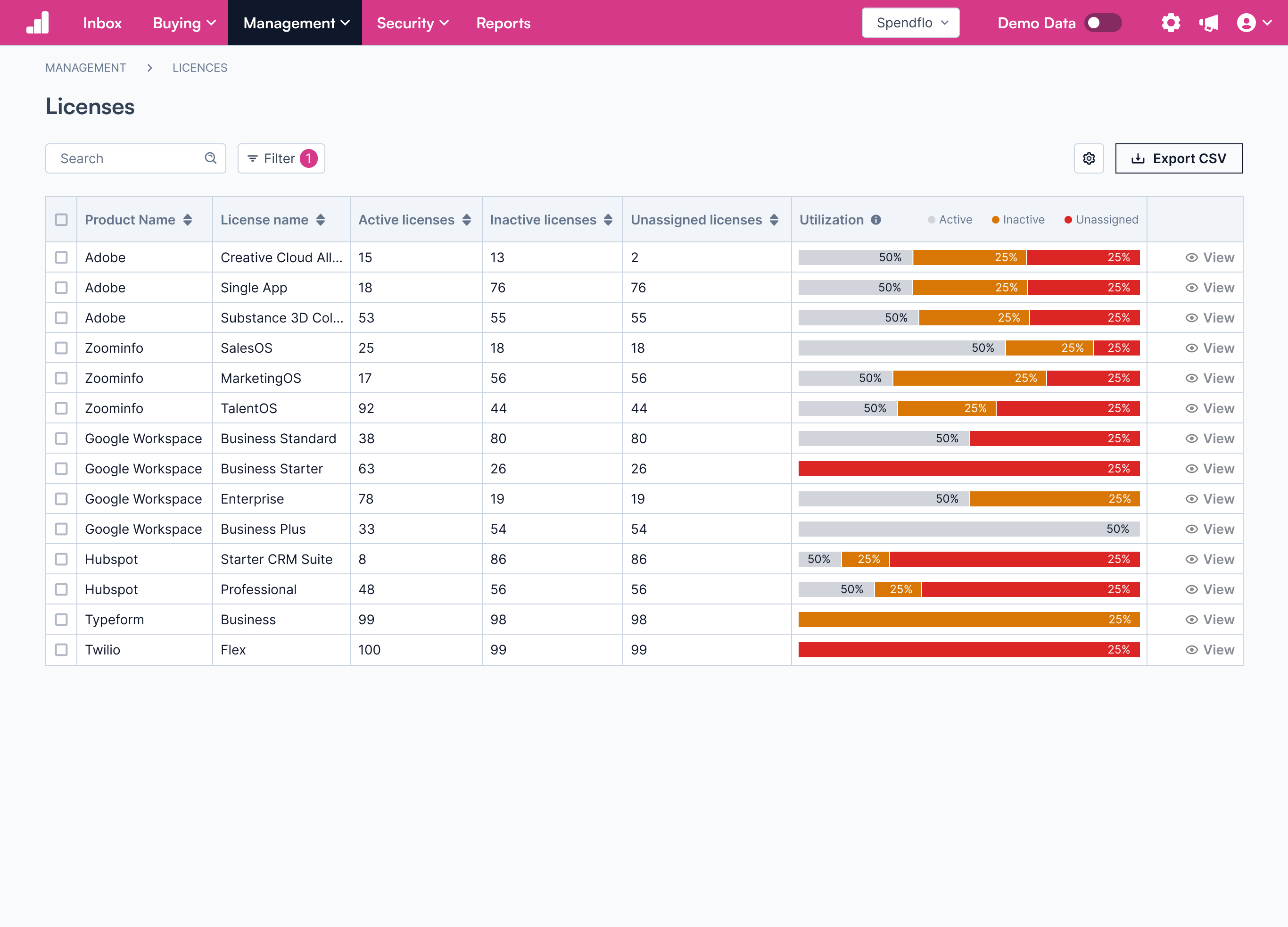This screenshot has width=1288, height=927.
Task: Tick the Google Workspace Business Starter checkbox
Action: click(x=61, y=468)
